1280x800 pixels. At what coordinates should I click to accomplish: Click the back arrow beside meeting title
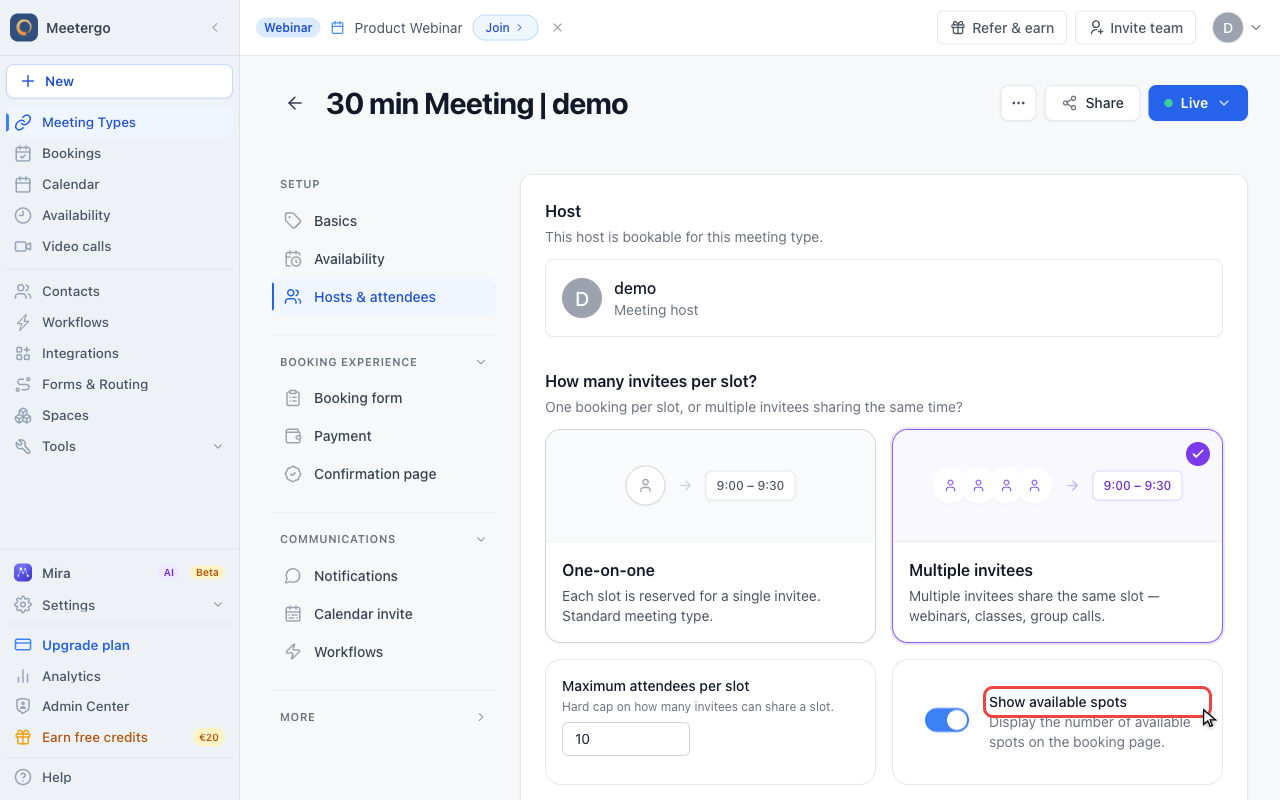295,103
